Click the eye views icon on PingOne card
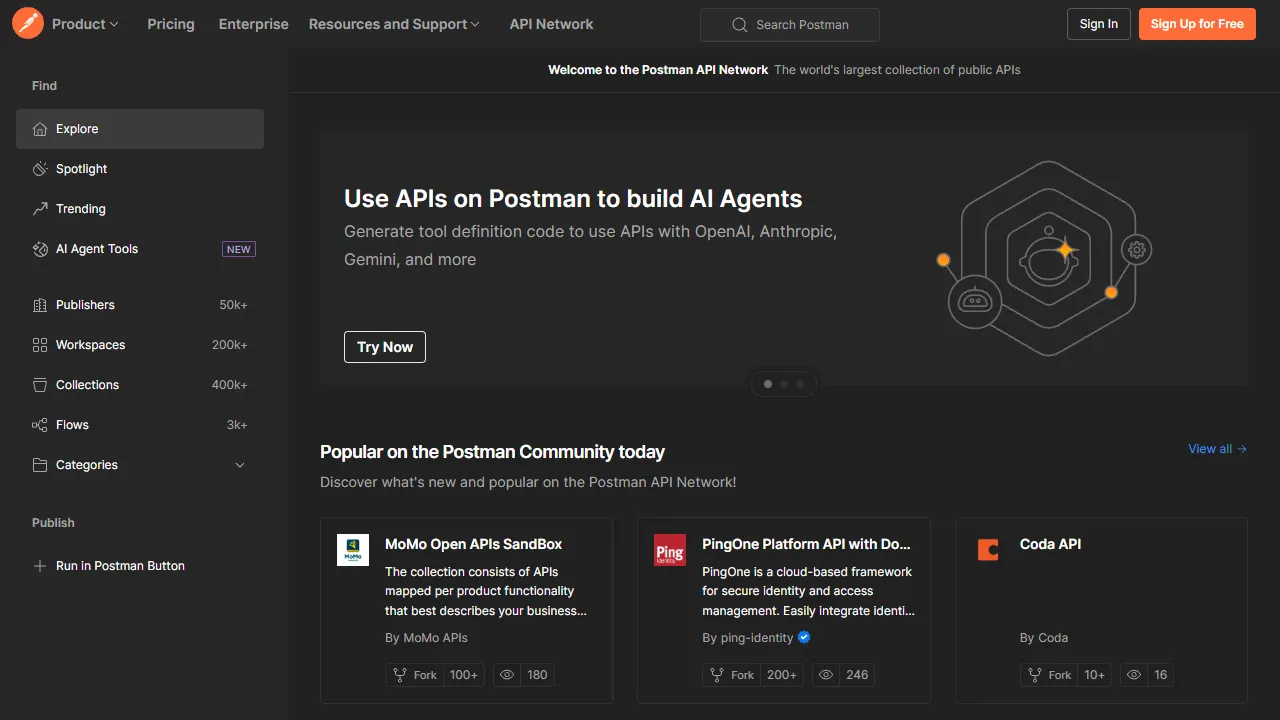The height and width of the screenshot is (720, 1280). coord(826,675)
